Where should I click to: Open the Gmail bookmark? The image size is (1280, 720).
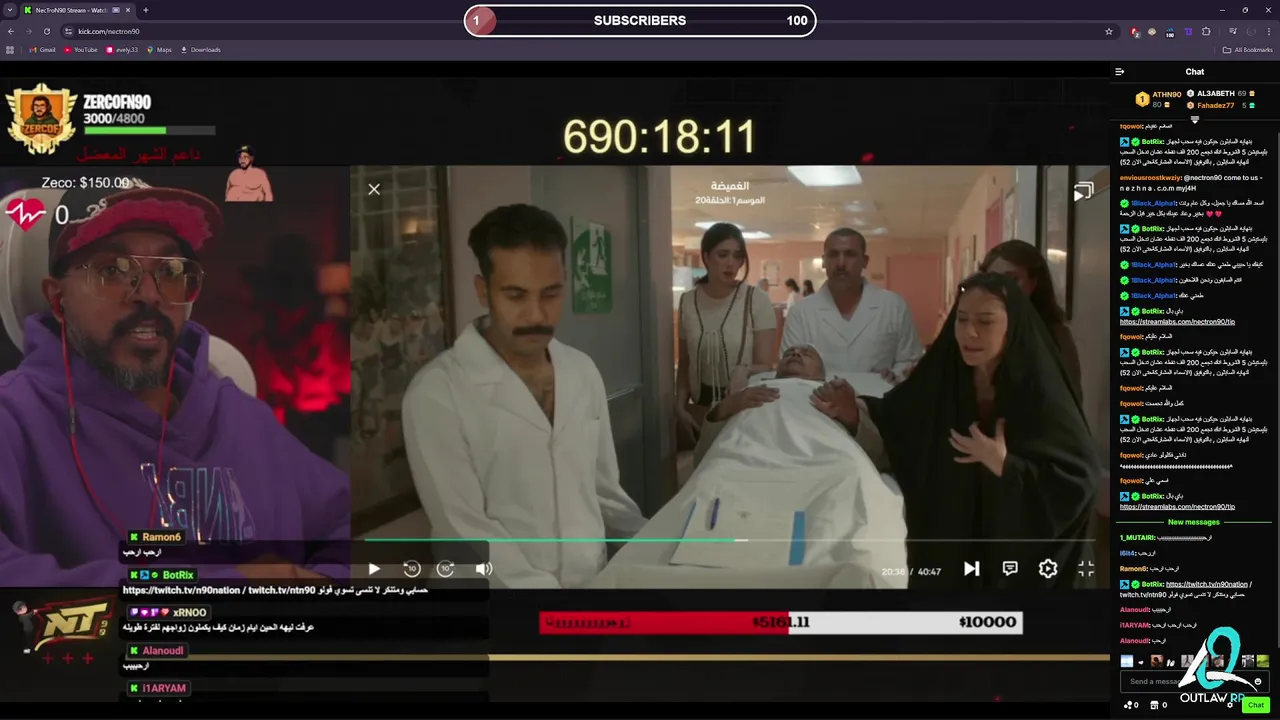tap(42, 50)
